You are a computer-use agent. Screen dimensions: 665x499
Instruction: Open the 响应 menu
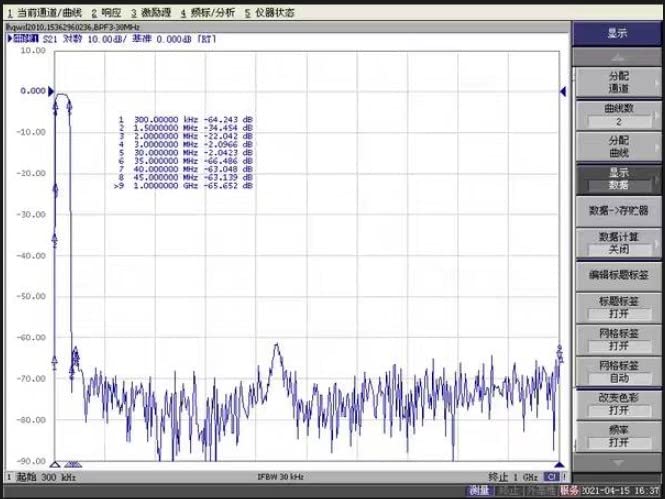point(106,13)
